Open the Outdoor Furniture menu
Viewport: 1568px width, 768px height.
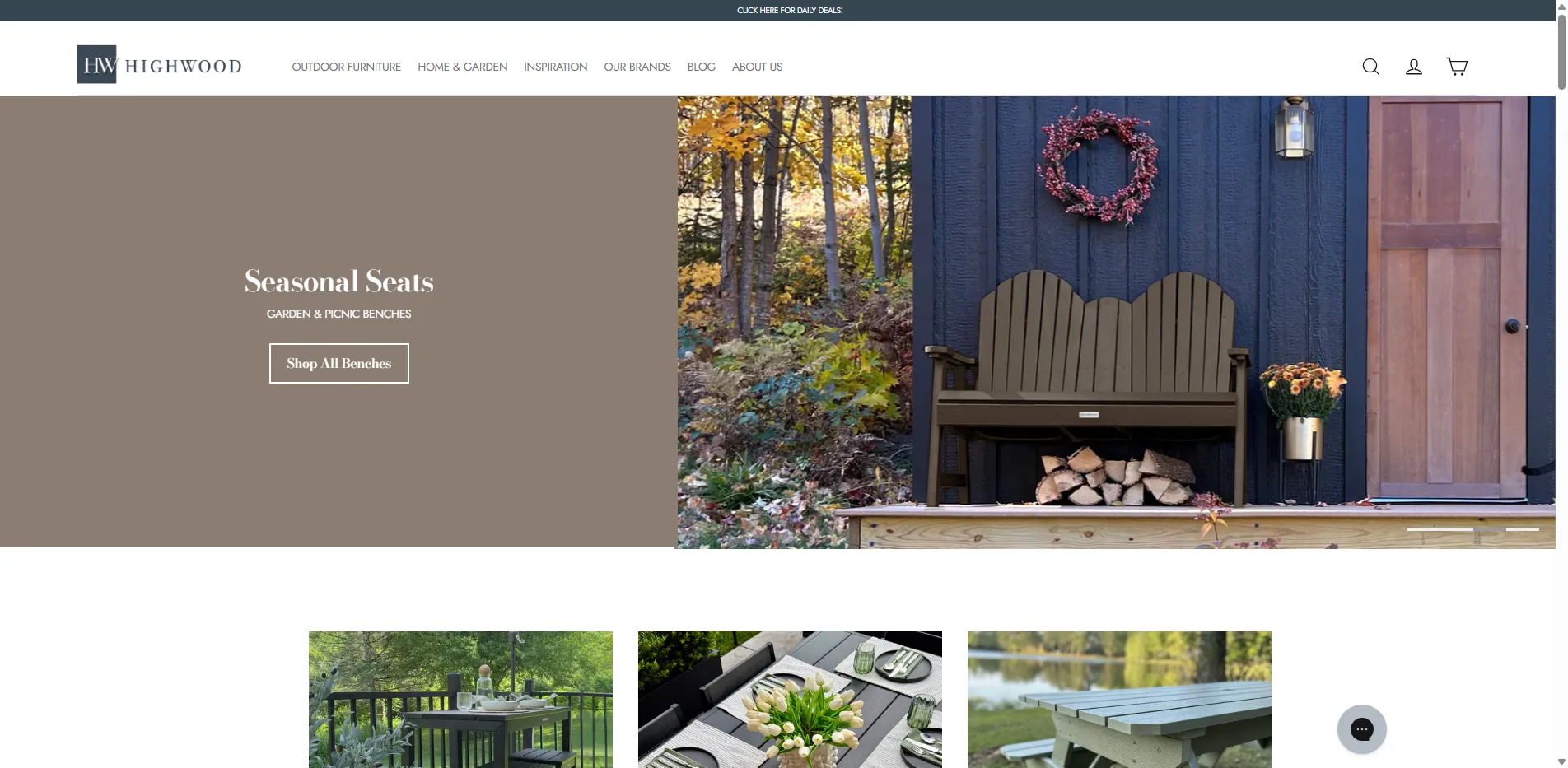[347, 67]
